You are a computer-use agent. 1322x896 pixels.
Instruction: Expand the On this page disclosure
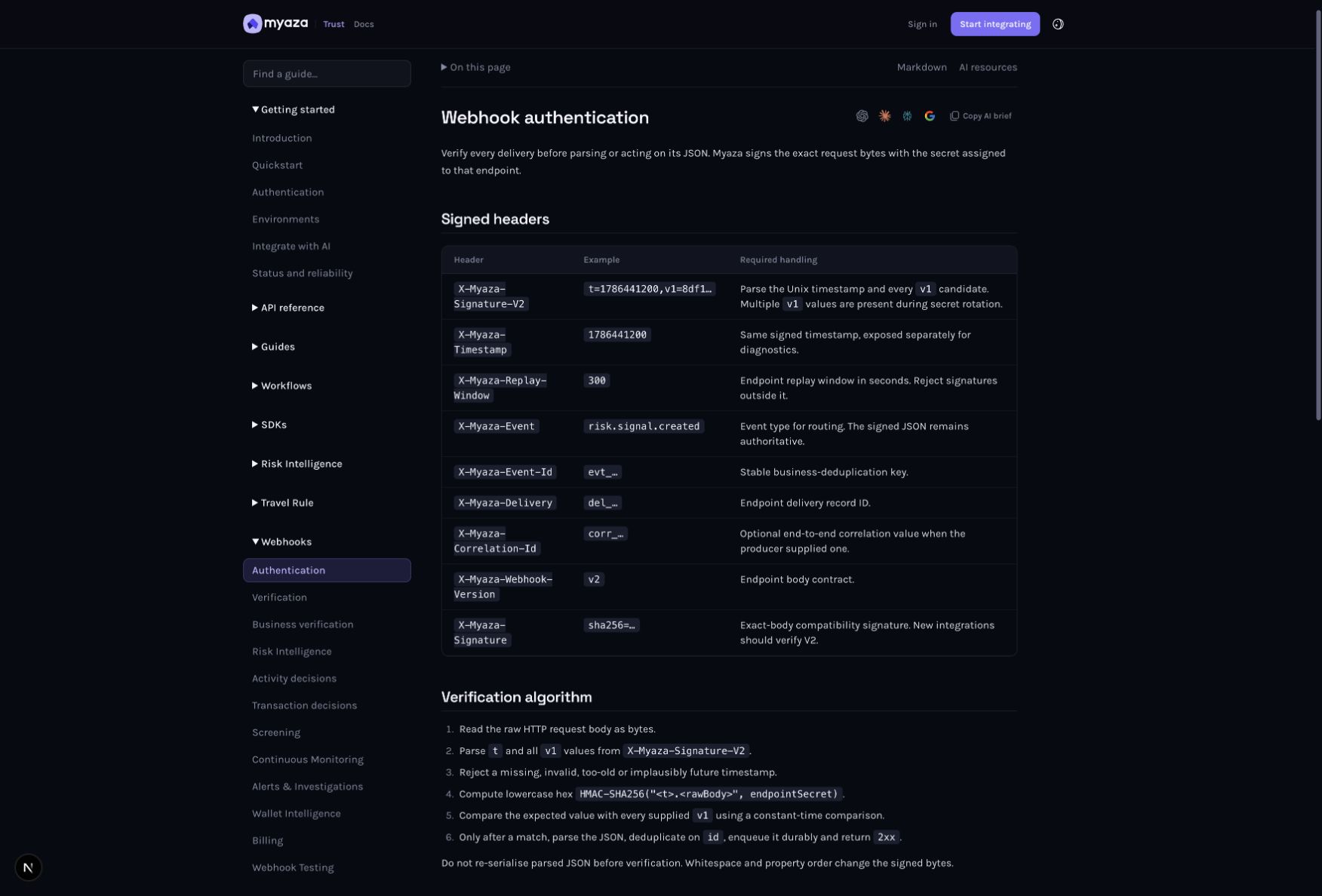[476, 67]
